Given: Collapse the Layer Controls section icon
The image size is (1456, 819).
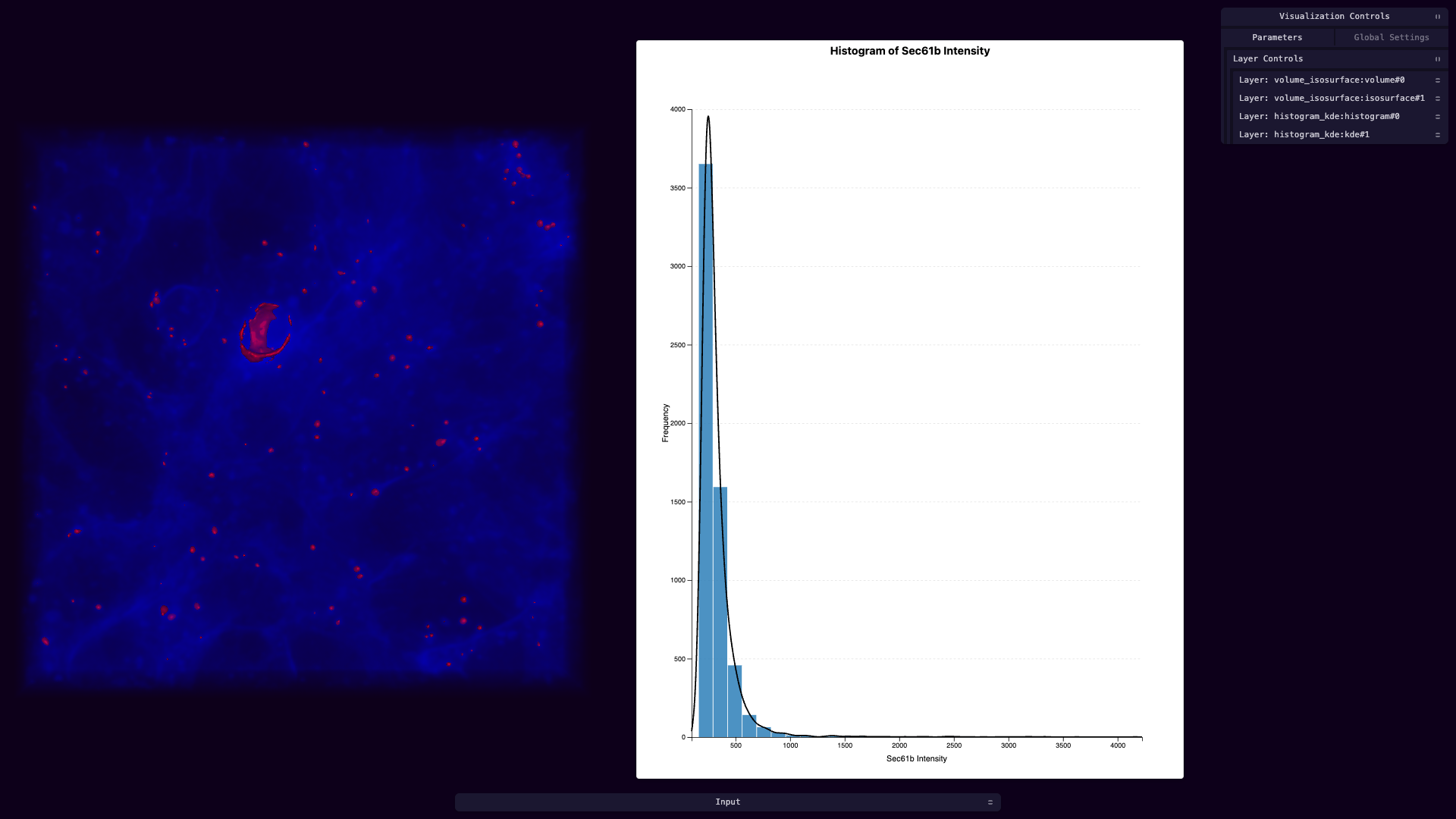Looking at the screenshot, I should point(1437,59).
